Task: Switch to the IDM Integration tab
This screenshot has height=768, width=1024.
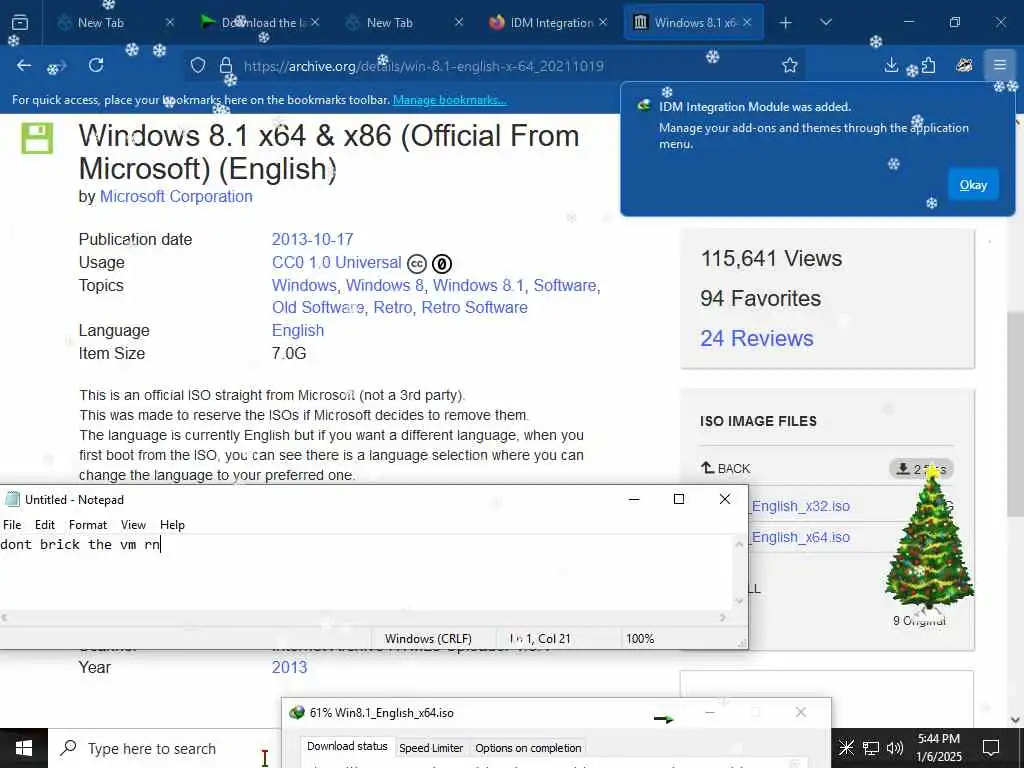Action: coord(549,23)
